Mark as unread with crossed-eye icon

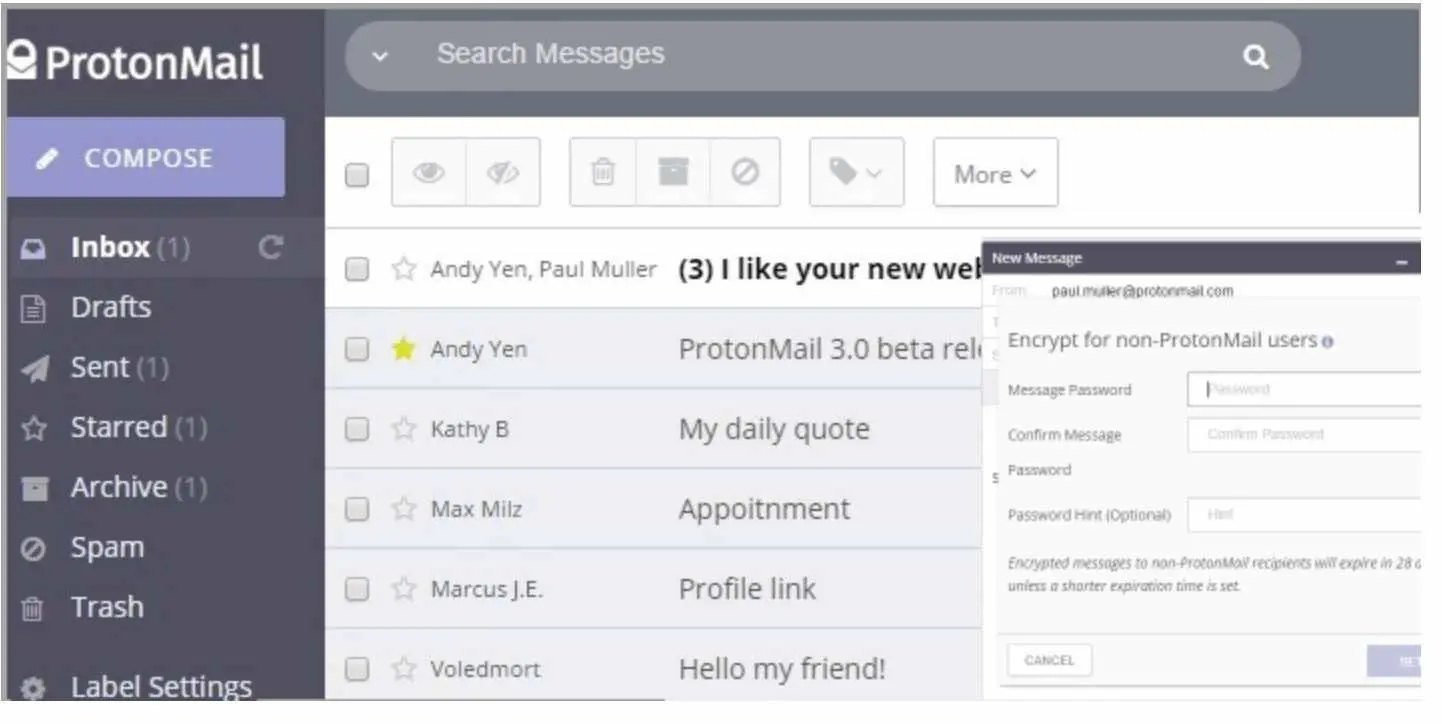503,172
